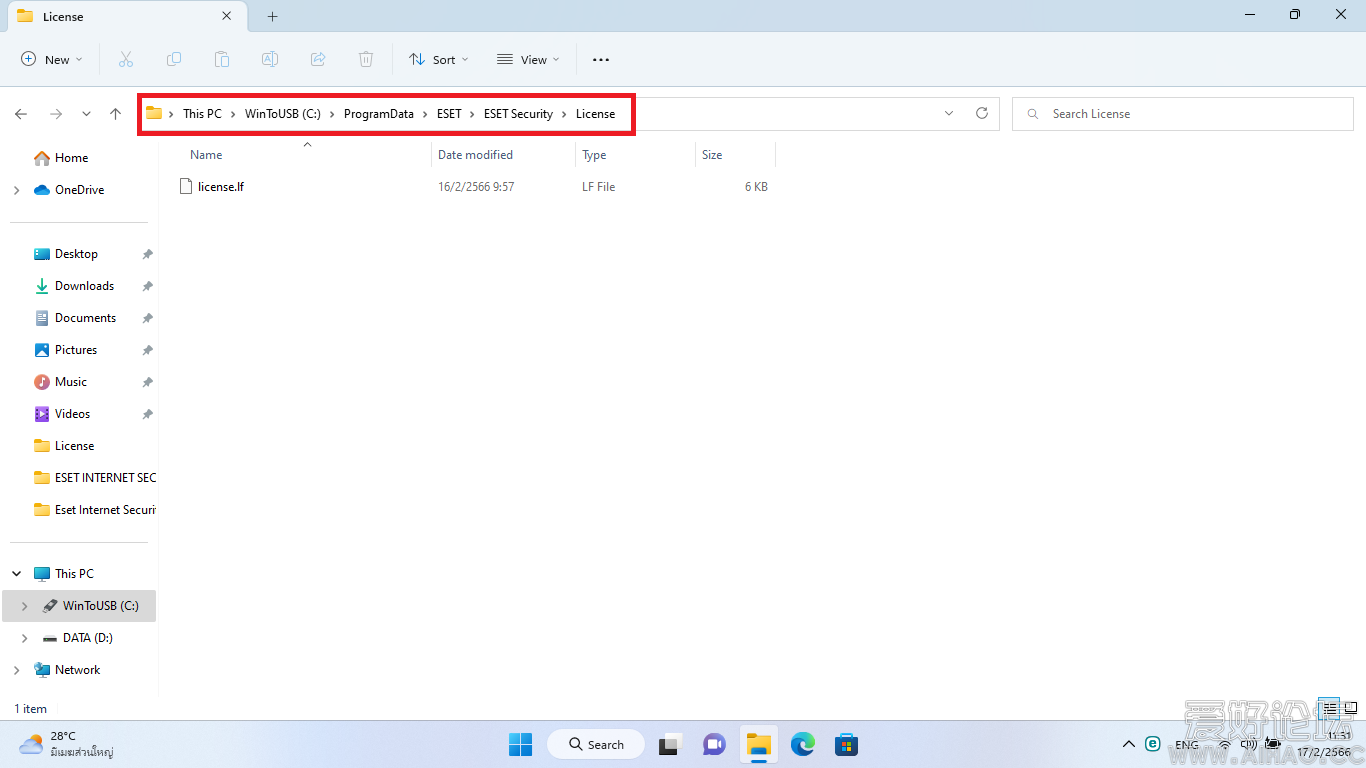Go forward with the right arrow
Screen dimensions: 1366x768
tap(56, 114)
